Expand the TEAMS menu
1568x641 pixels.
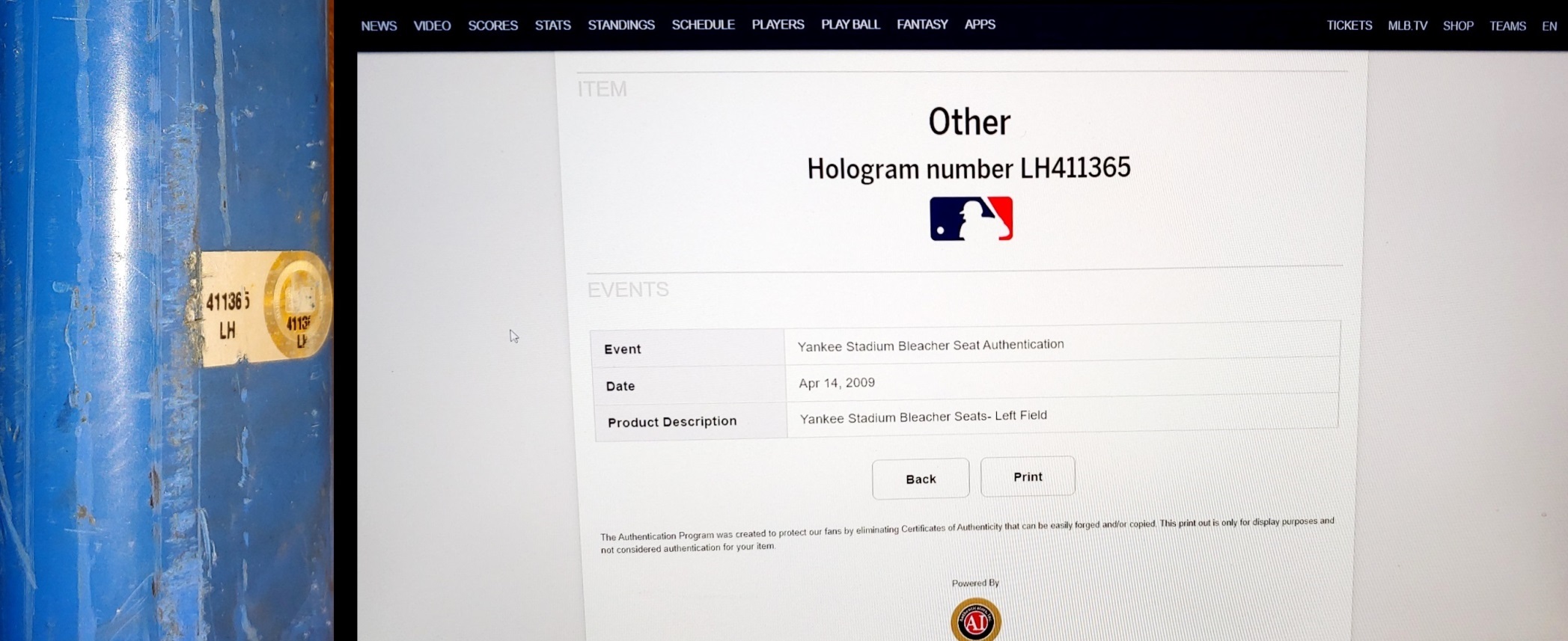tap(1507, 26)
